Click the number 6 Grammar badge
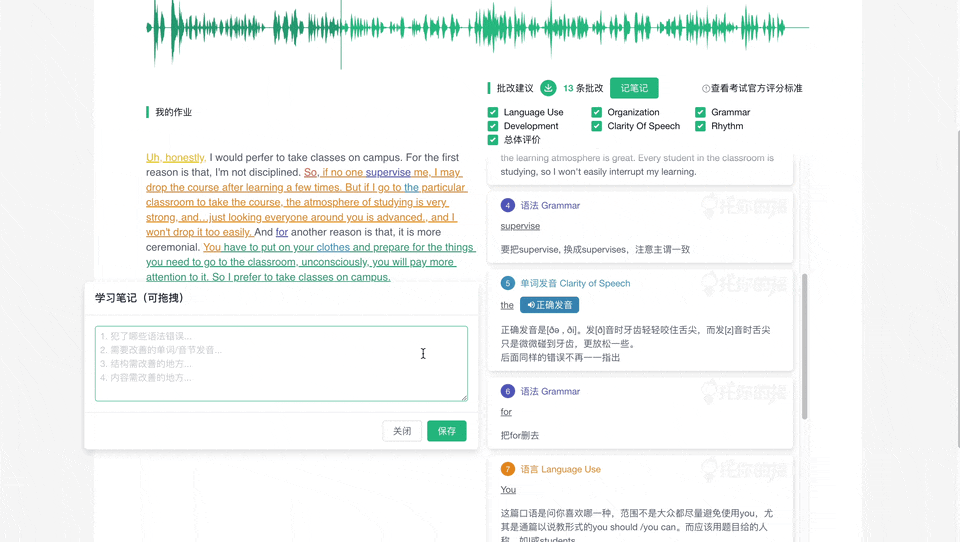The width and height of the screenshot is (960, 542). pyautogui.click(x=507, y=391)
